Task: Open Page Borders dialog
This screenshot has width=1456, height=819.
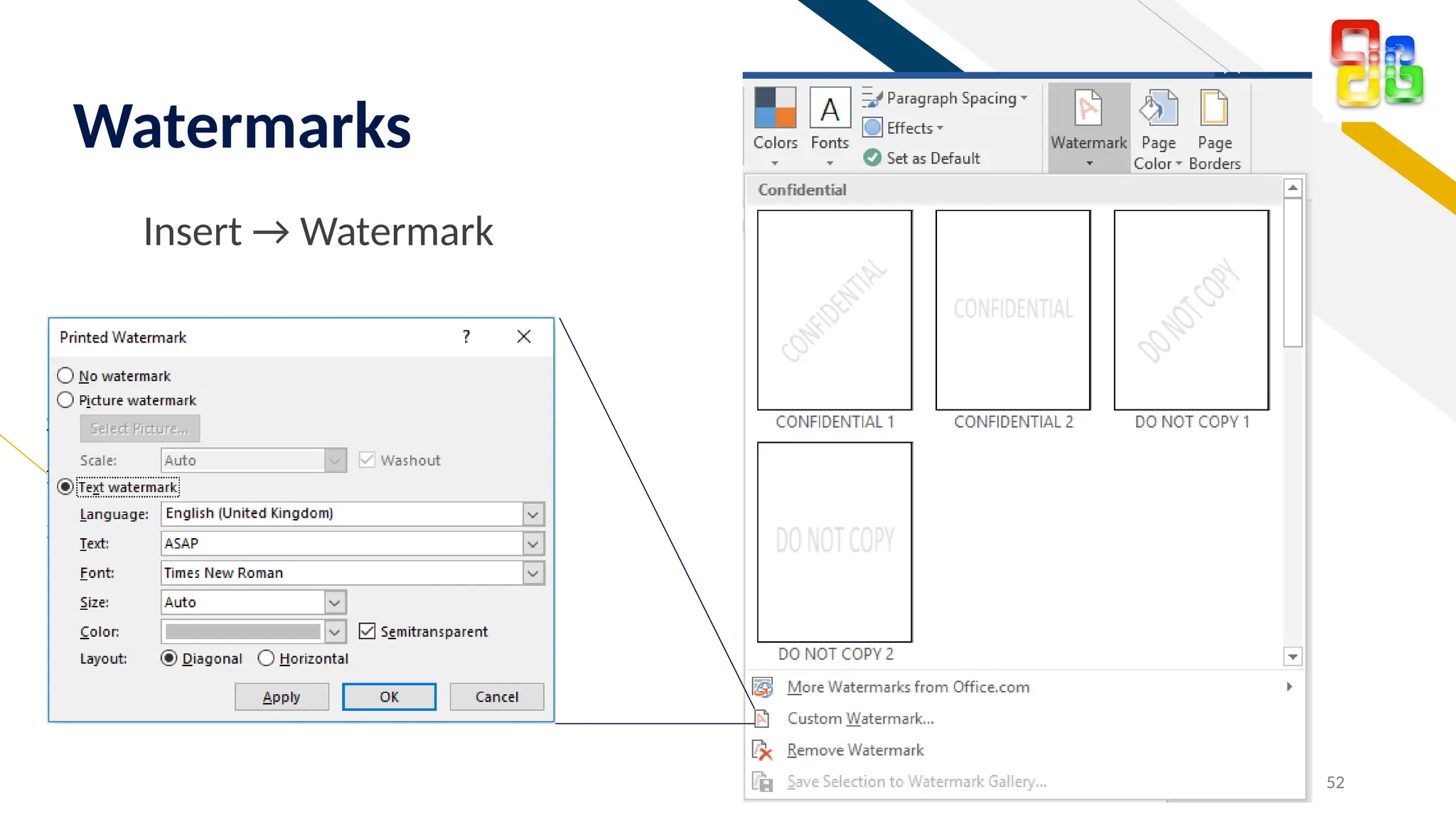Action: [x=1214, y=129]
